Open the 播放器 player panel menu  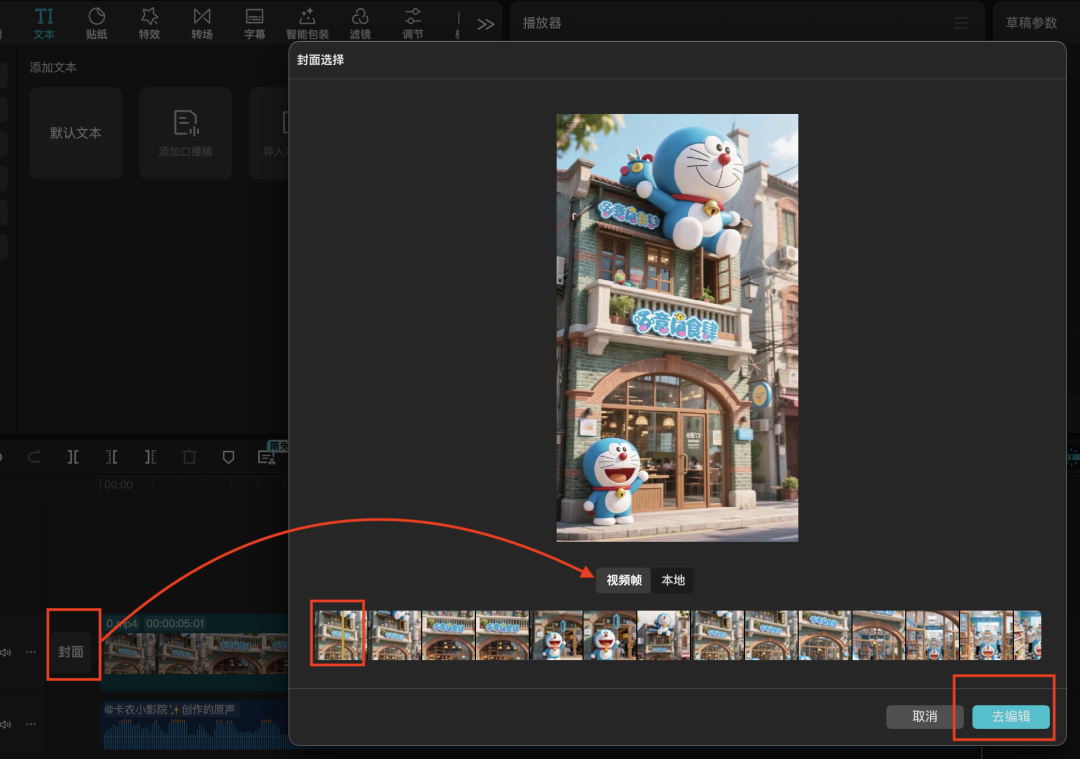point(960,23)
